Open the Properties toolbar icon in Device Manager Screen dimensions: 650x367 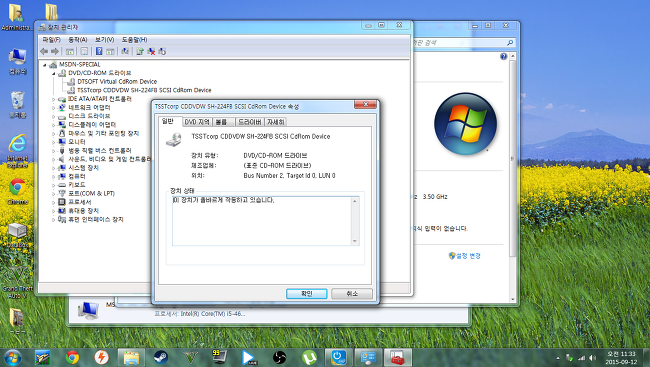pyautogui.click(x=84, y=51)
